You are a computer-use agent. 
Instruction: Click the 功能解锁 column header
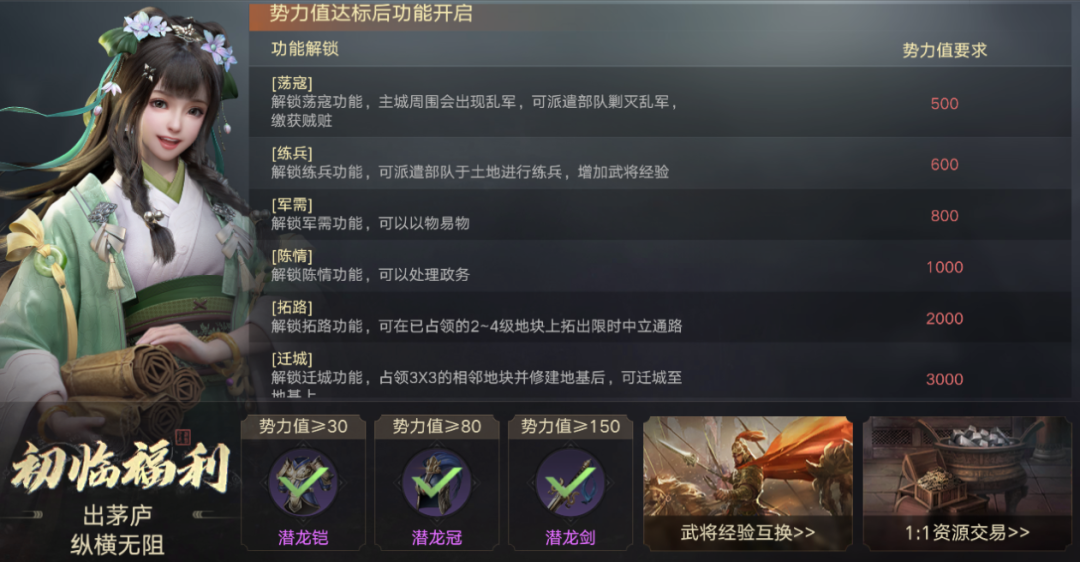[x=305, y=49]
